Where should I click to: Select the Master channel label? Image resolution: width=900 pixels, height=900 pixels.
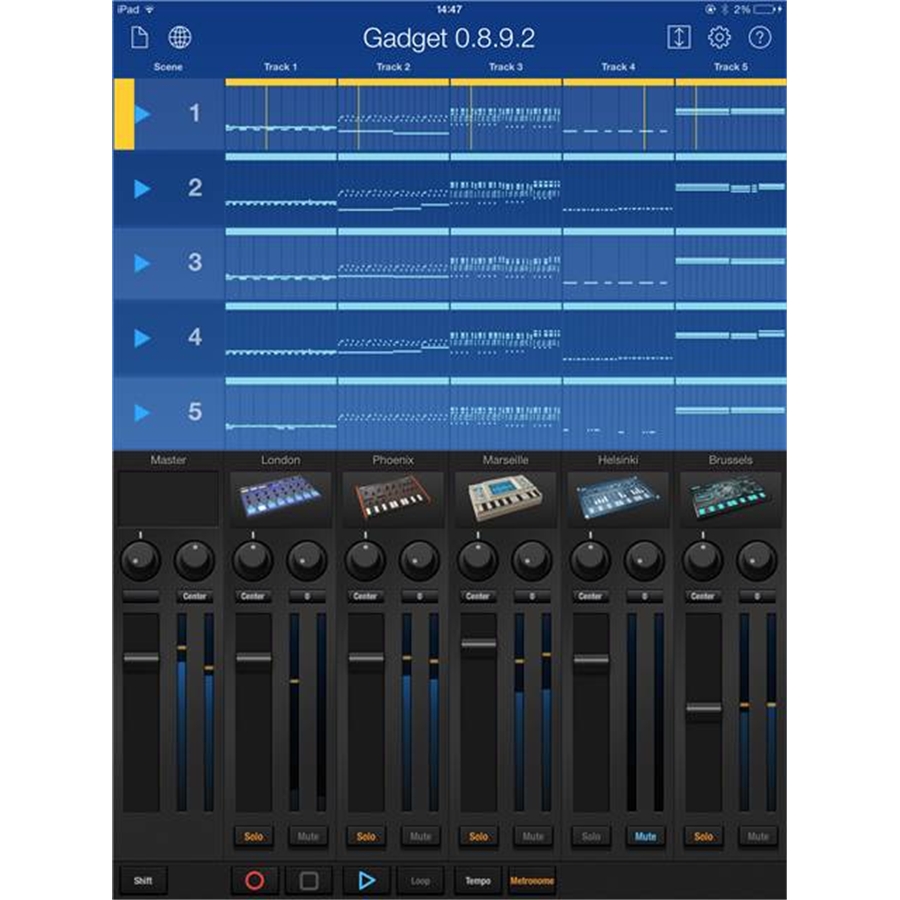coord(168,460)
